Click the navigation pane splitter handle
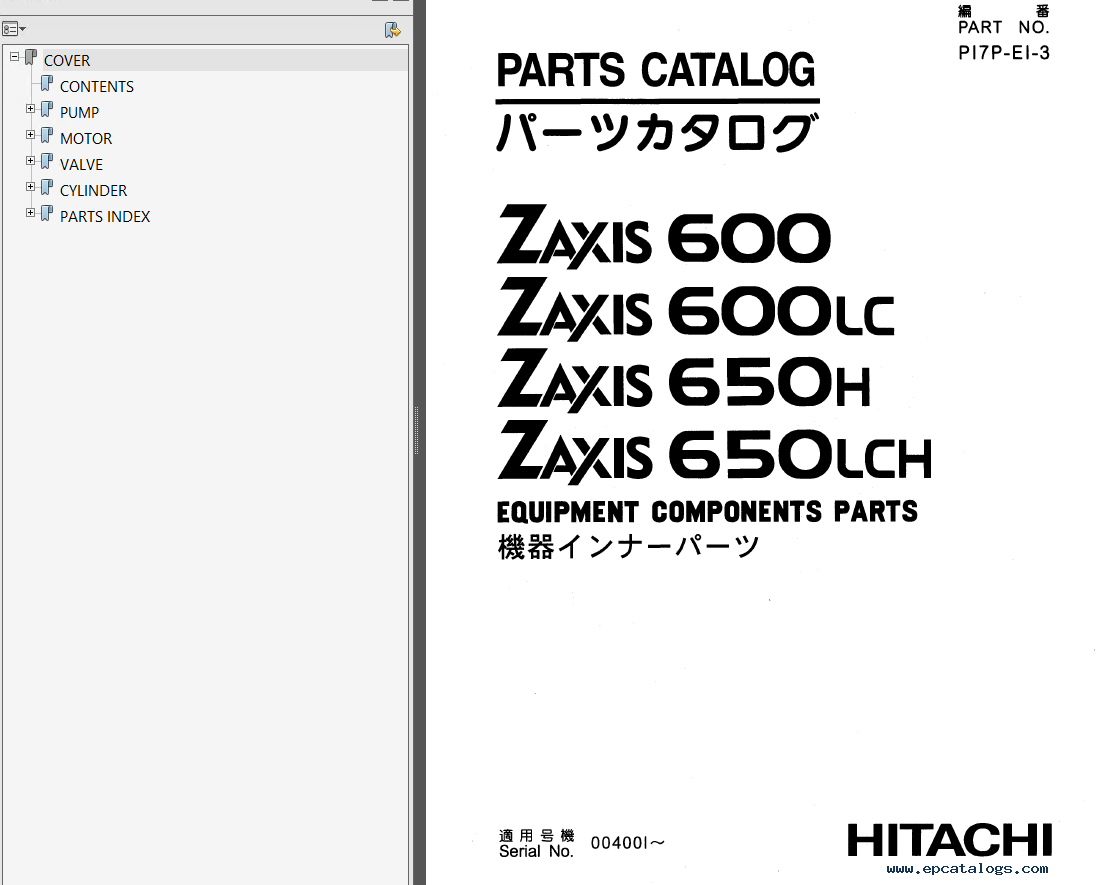 (416, 430)
